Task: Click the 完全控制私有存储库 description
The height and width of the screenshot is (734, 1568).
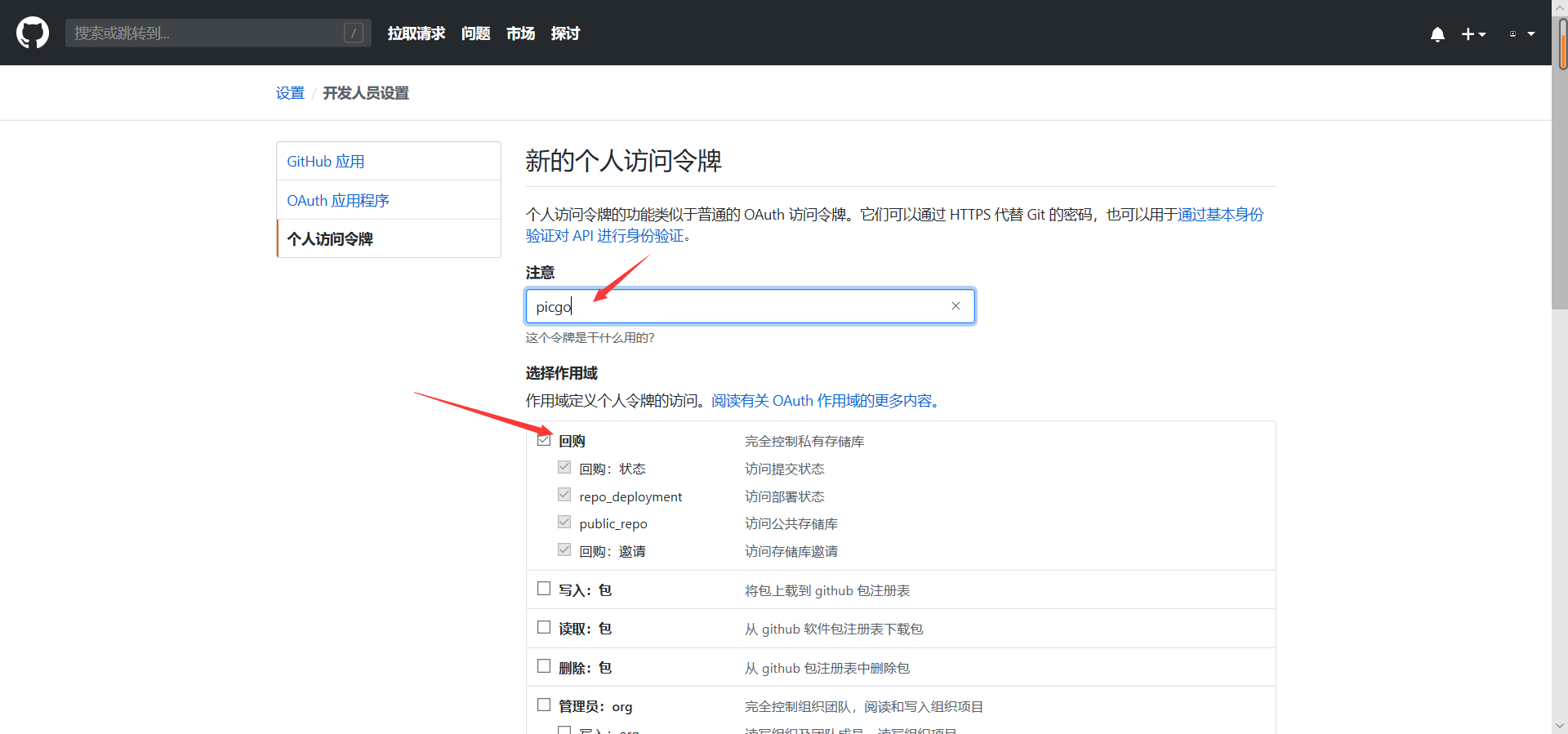Action: point(804,442)
